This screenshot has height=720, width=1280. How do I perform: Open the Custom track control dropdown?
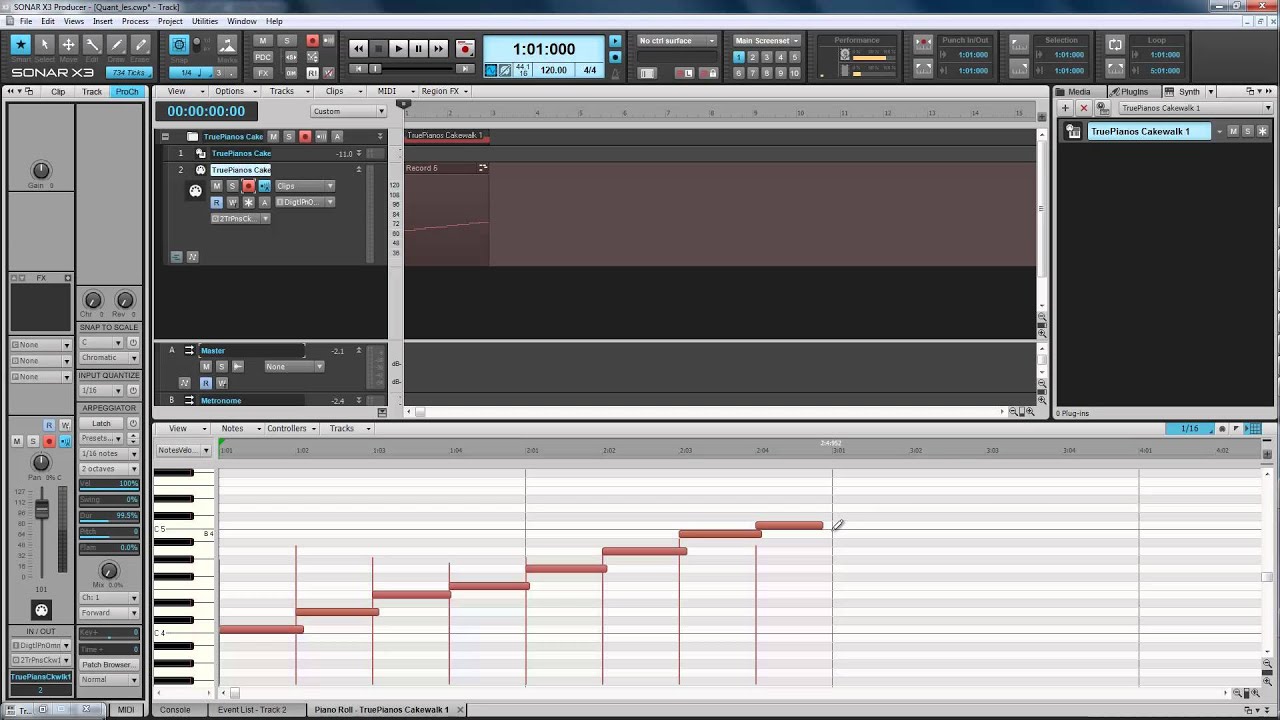coord(348,111)
